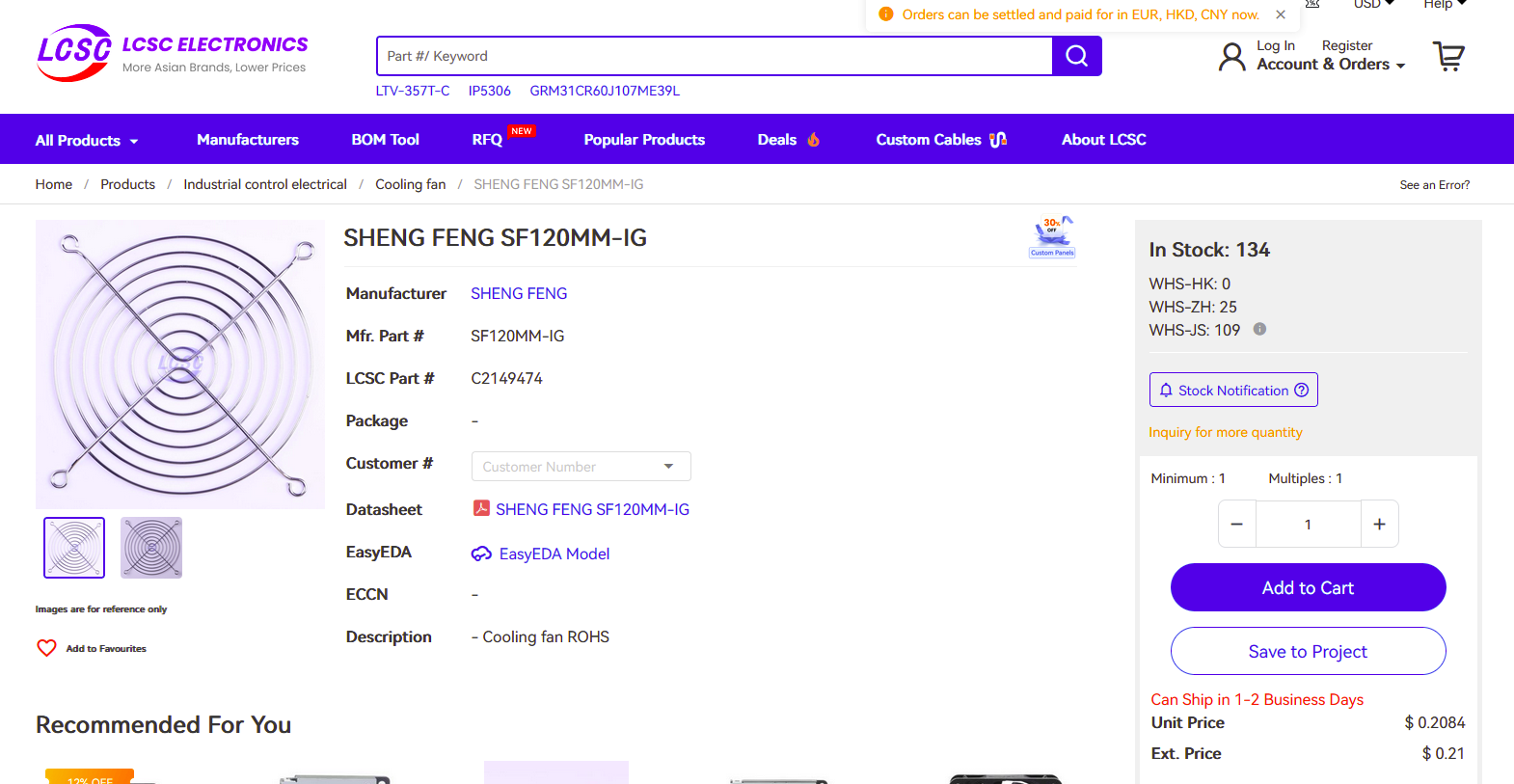Click the Mfr. Part value SF120MM-IG
This screenshot has width=1514, height=784.
pyautogui.click(x=518, y=336)
